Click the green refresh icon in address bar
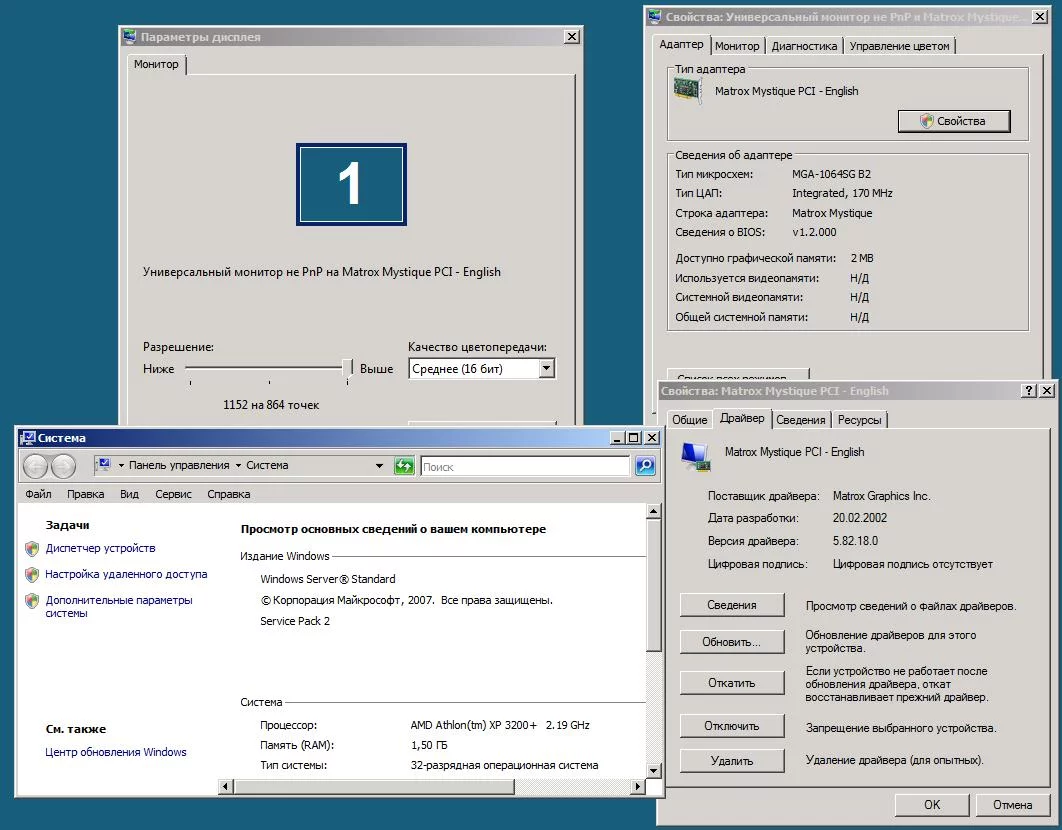 (x=404, y=465)
